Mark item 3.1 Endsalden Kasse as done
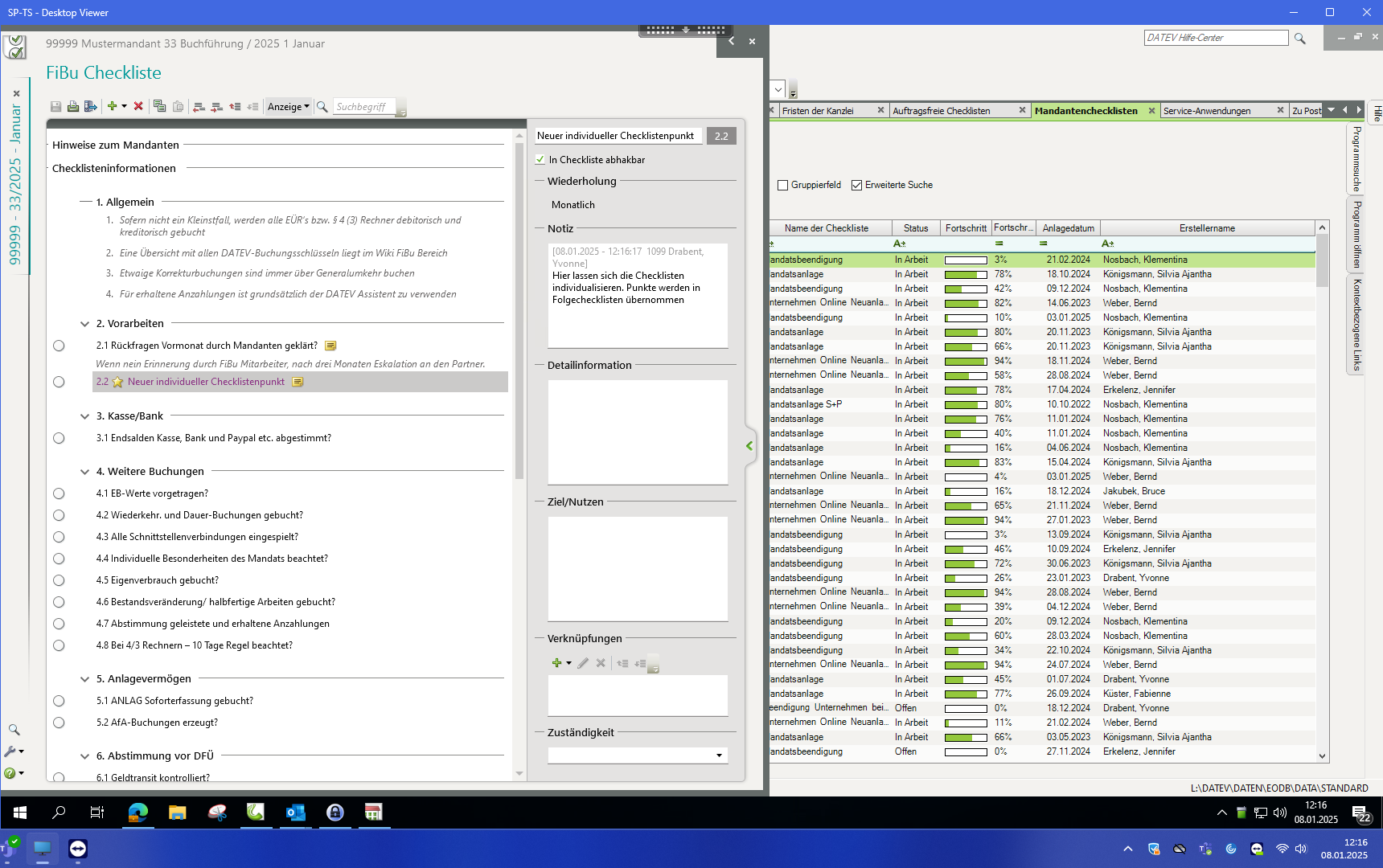Viewport: 1383px width, 868px height. (x=59, y=438)
